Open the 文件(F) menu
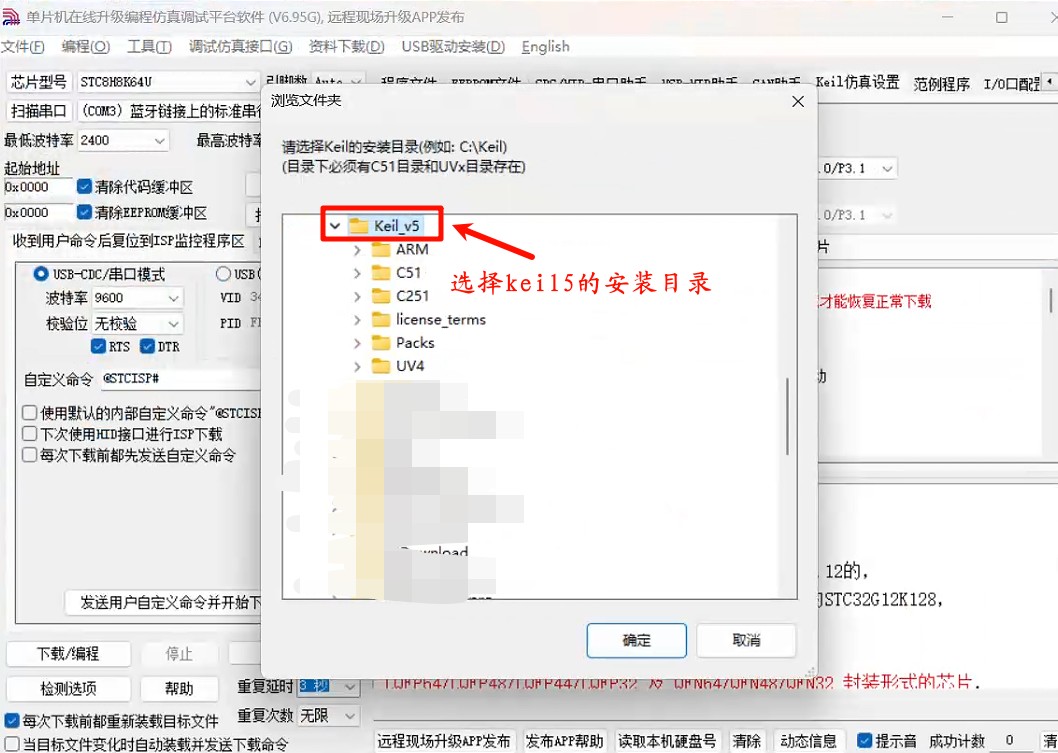1058x753 pixels. (22, 47)
